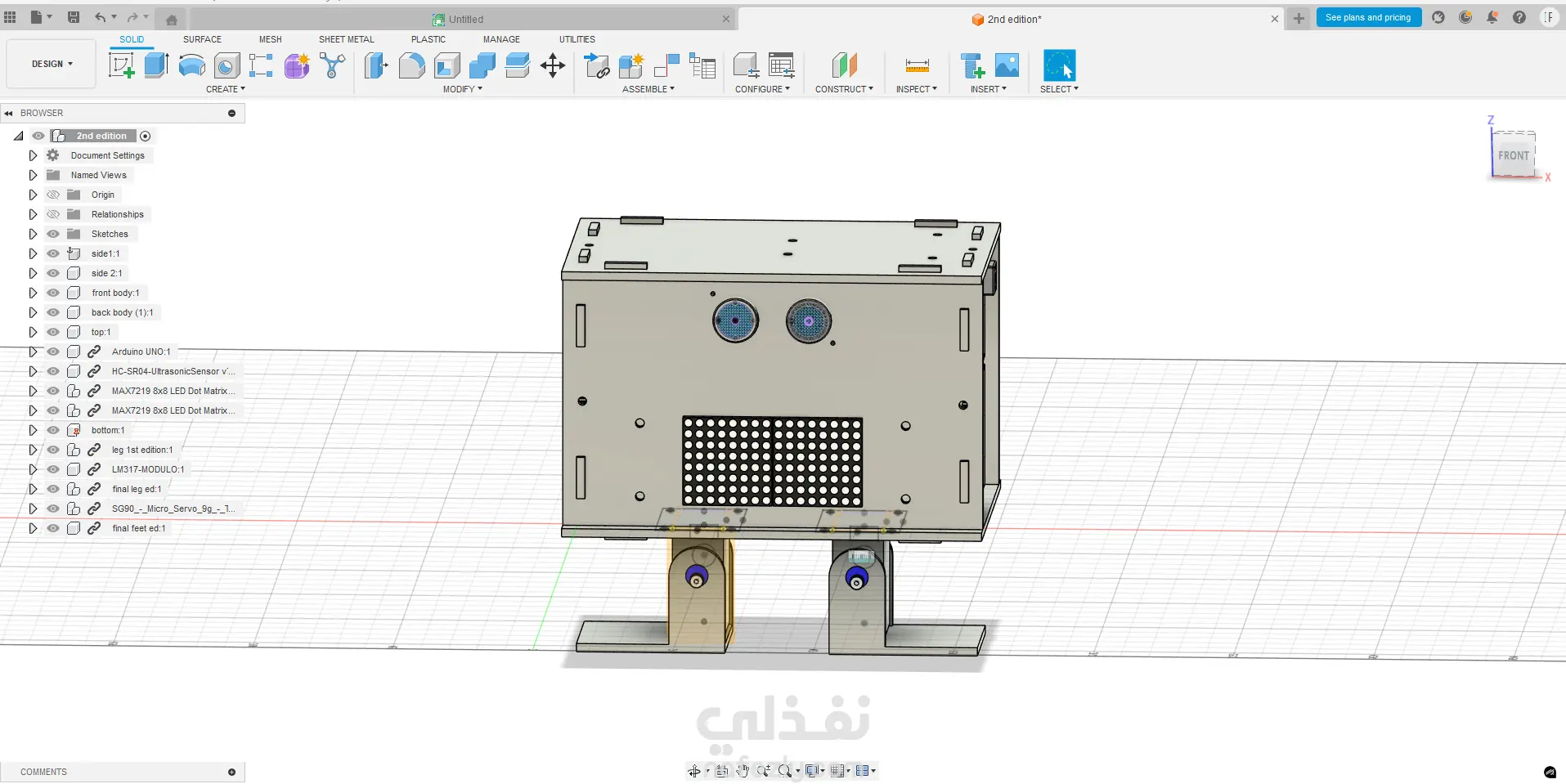Expand the COMMENTS panel
The width and height of the screenshot is (1566, 784).
point(231,772)
